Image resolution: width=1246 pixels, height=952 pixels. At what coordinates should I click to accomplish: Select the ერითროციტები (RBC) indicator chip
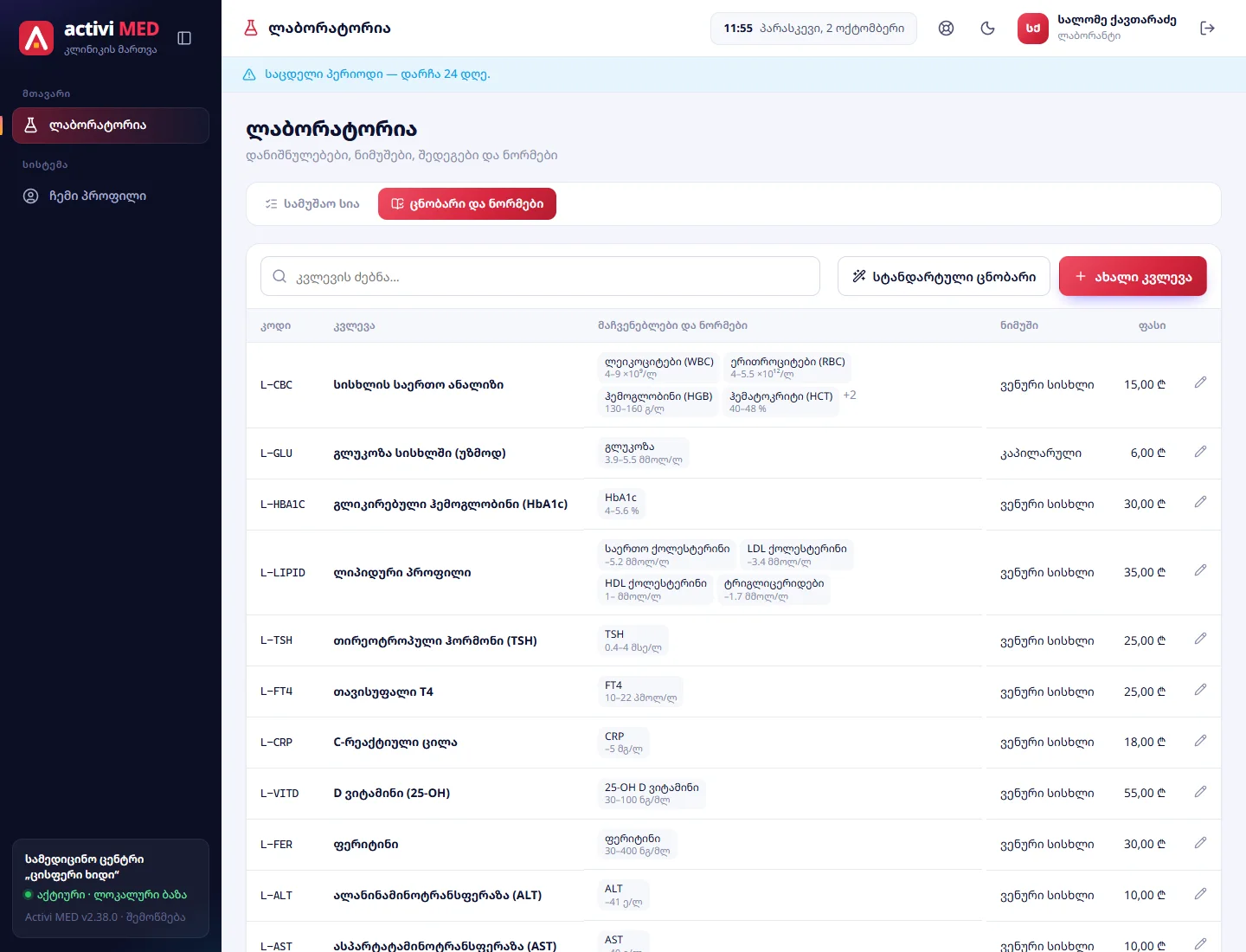pyautogui.click(x=787, y=368)
